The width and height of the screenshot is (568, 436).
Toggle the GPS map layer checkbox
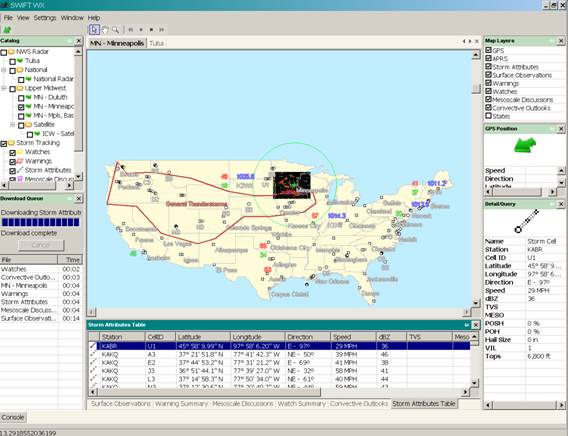click(488, 50)
